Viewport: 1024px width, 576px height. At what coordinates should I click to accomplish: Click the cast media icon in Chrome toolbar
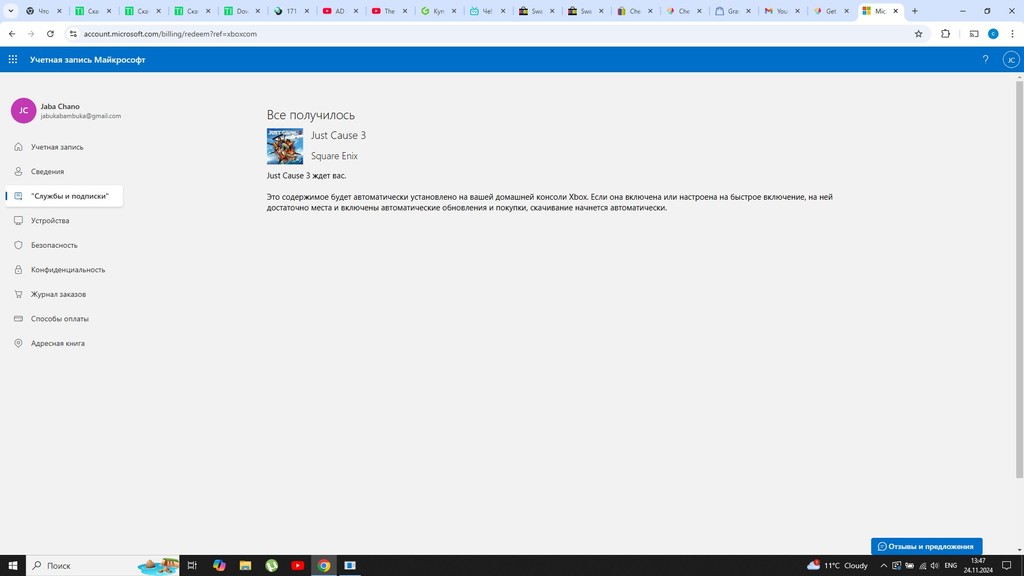point(974,34)
